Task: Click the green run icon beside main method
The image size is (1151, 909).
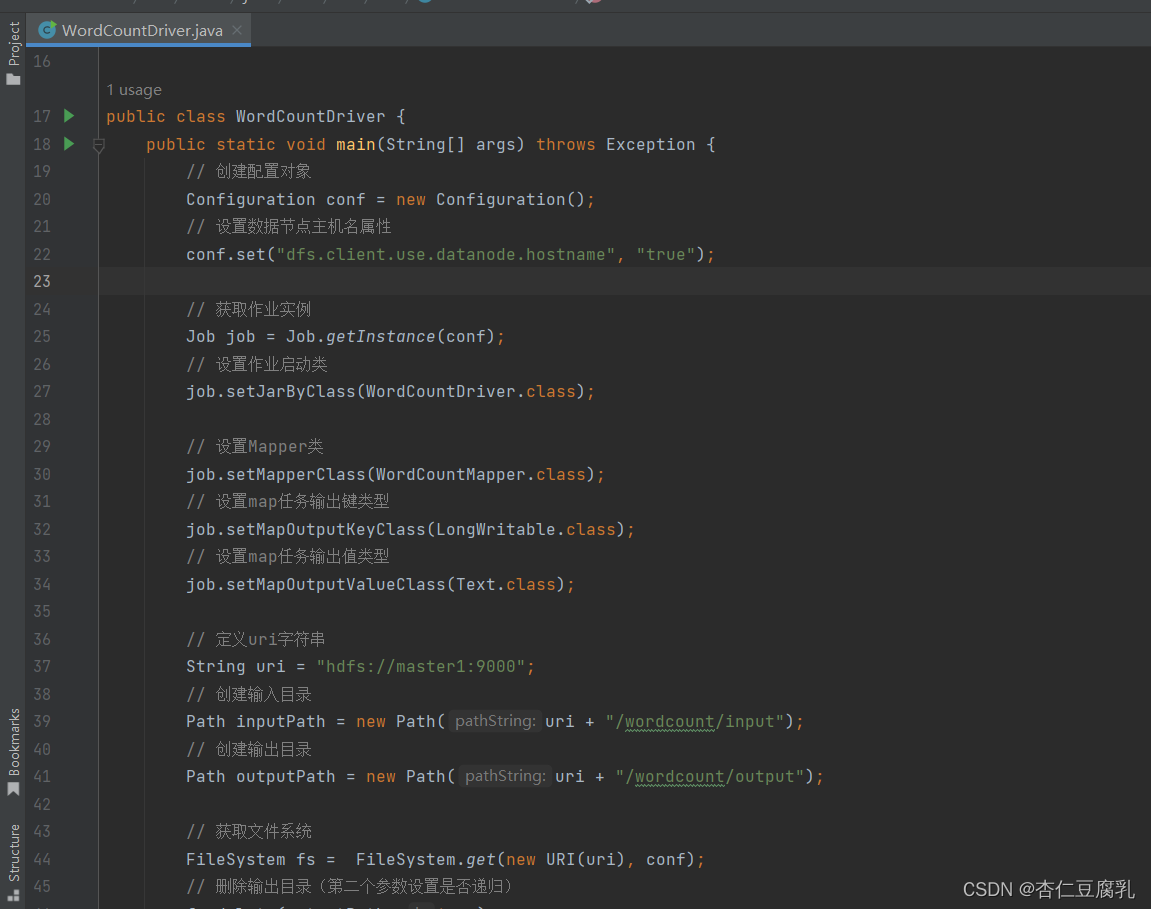Action: pyautogui.click(x=67, y=144)
